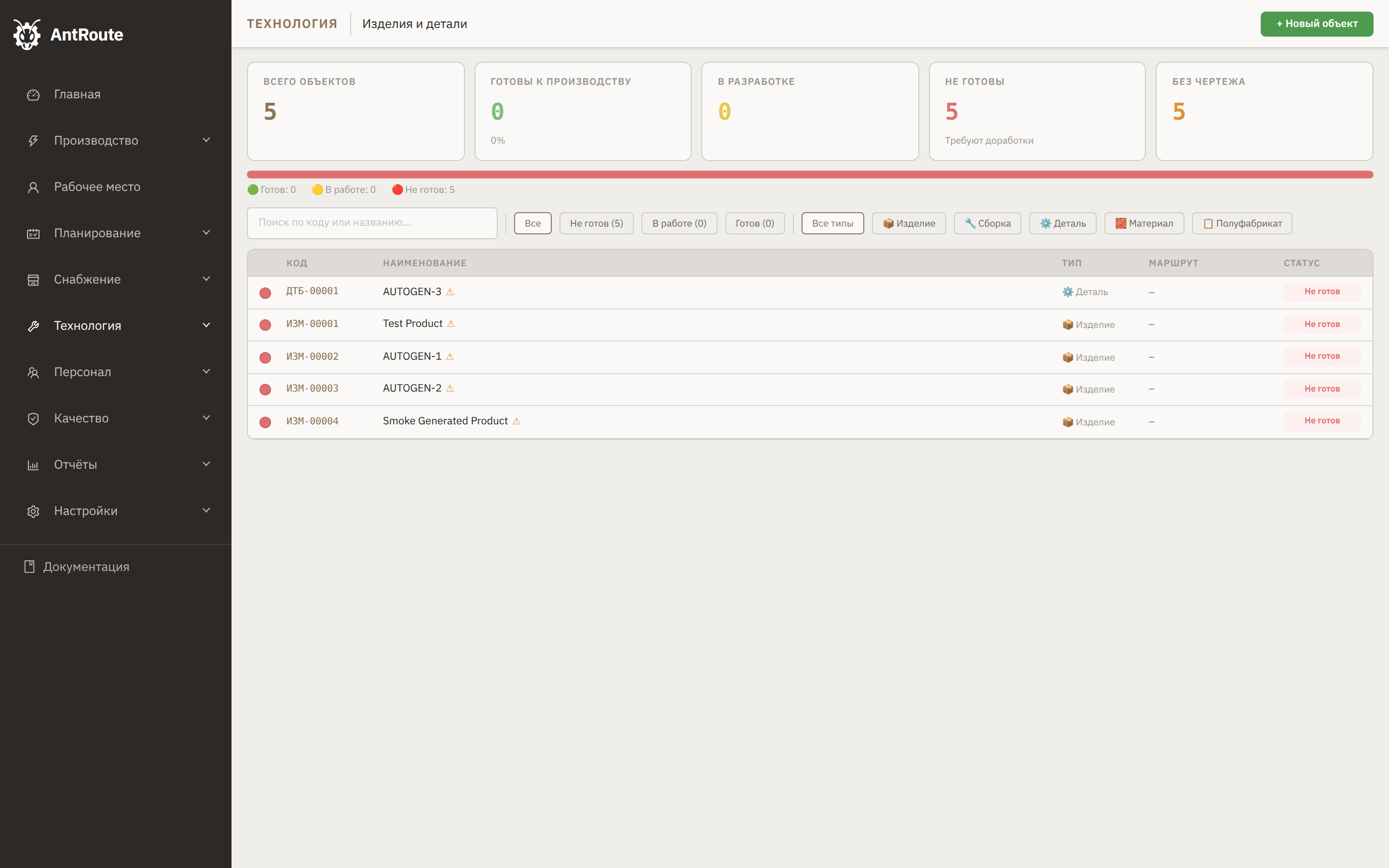Screen dimensions: 1389x868
Task: Click the Документация book icon
Action: point(29,567)
